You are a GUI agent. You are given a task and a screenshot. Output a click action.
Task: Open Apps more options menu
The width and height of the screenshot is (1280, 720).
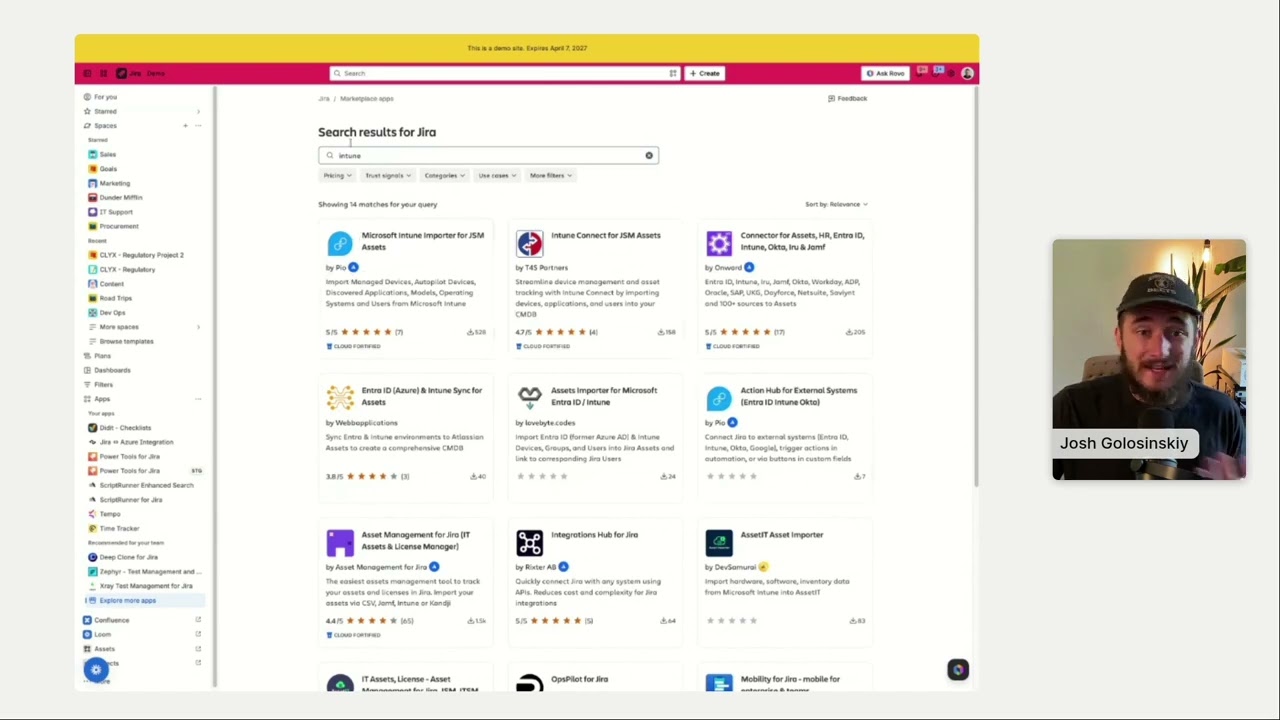coord(198,399)
